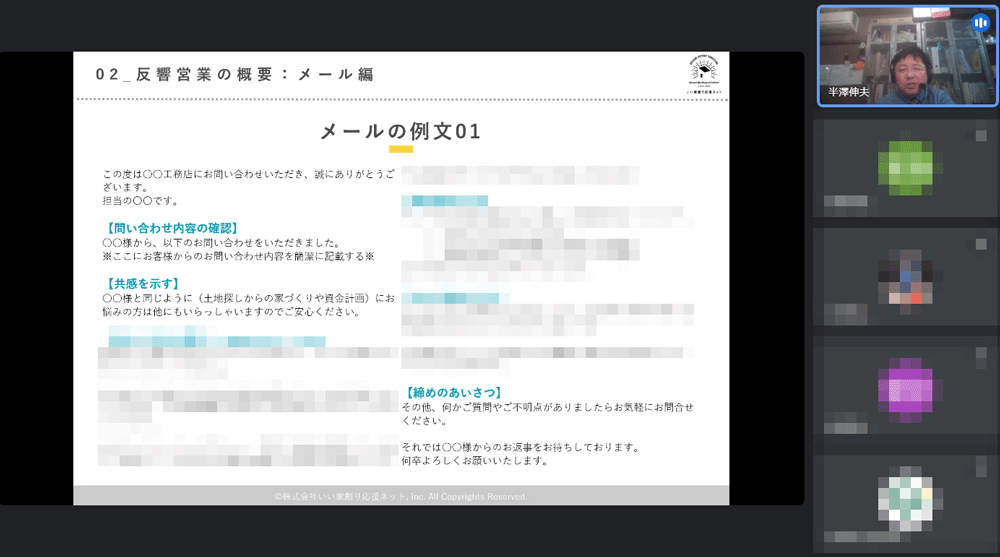Click the 【締めのあいさつ】 section heading
The height and width of the screenshot is (557, 1000).
tap(452, 393)
